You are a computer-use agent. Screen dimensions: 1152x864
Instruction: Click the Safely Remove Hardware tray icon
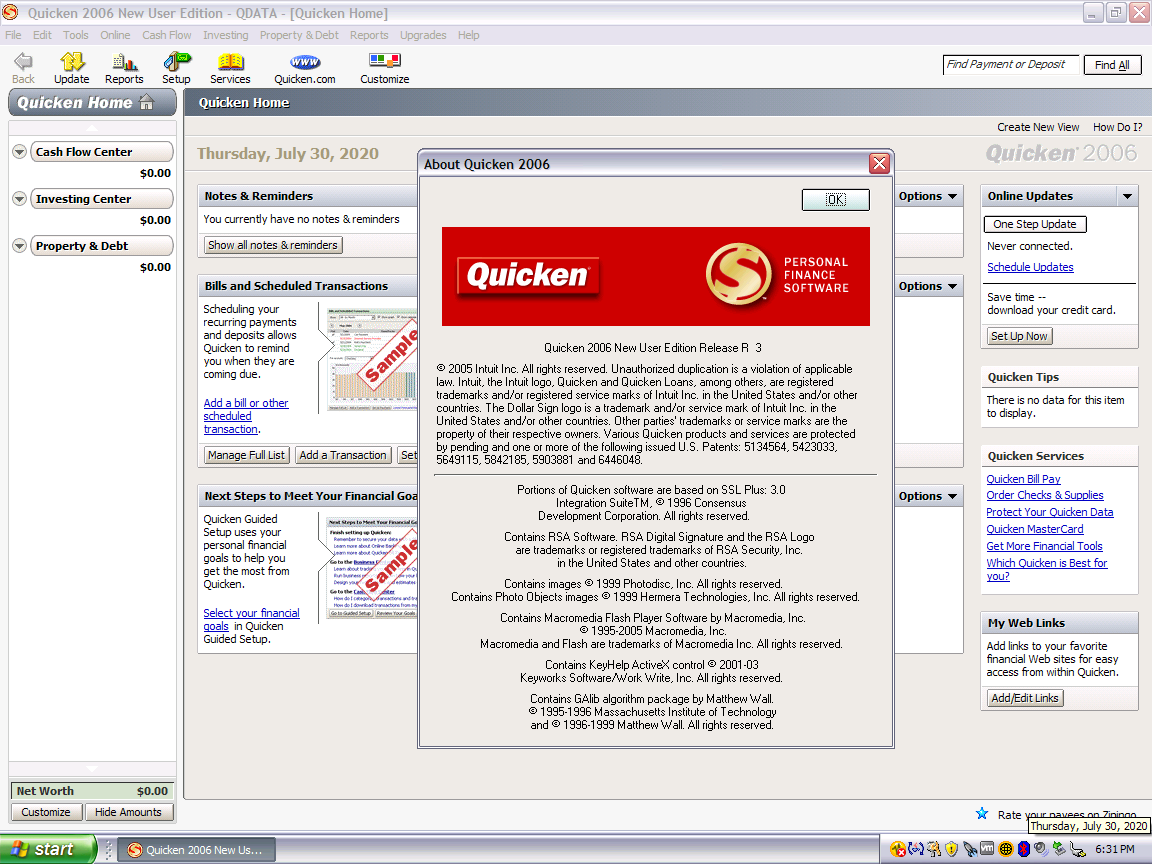[1059, 849]
